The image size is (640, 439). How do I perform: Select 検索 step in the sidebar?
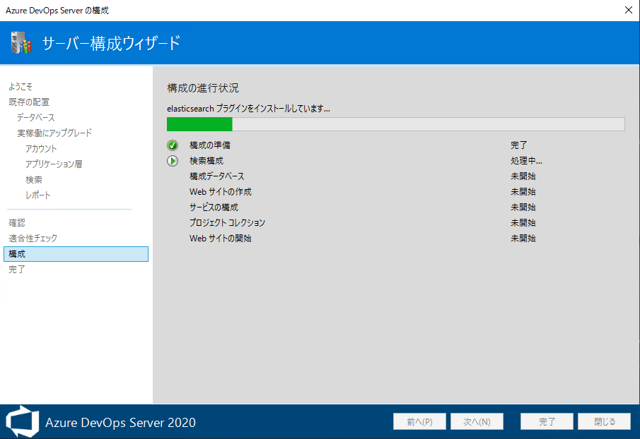33,180
